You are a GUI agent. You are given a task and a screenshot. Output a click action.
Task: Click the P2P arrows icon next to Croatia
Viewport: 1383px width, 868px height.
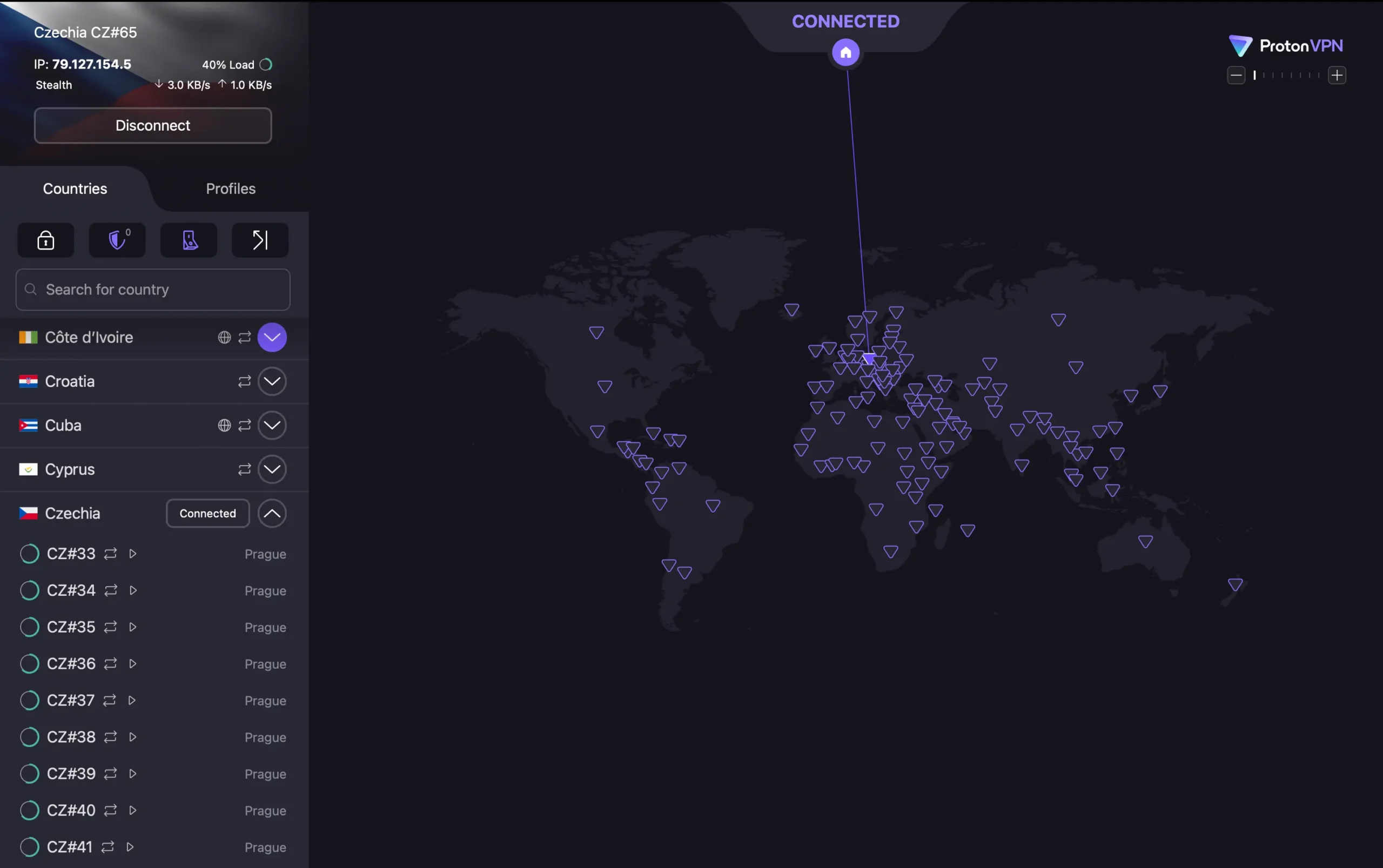click(245, 381)
